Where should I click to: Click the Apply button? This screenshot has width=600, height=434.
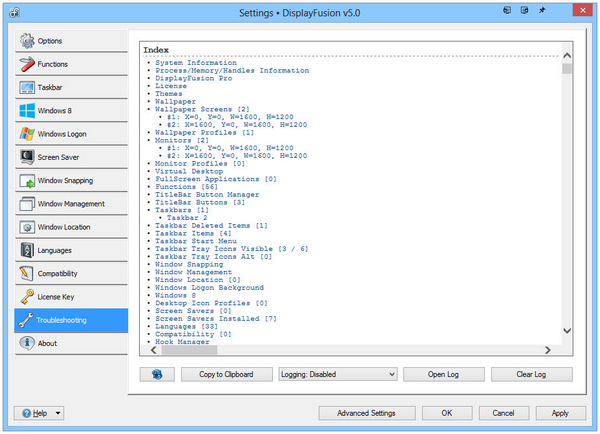point(560,413)
